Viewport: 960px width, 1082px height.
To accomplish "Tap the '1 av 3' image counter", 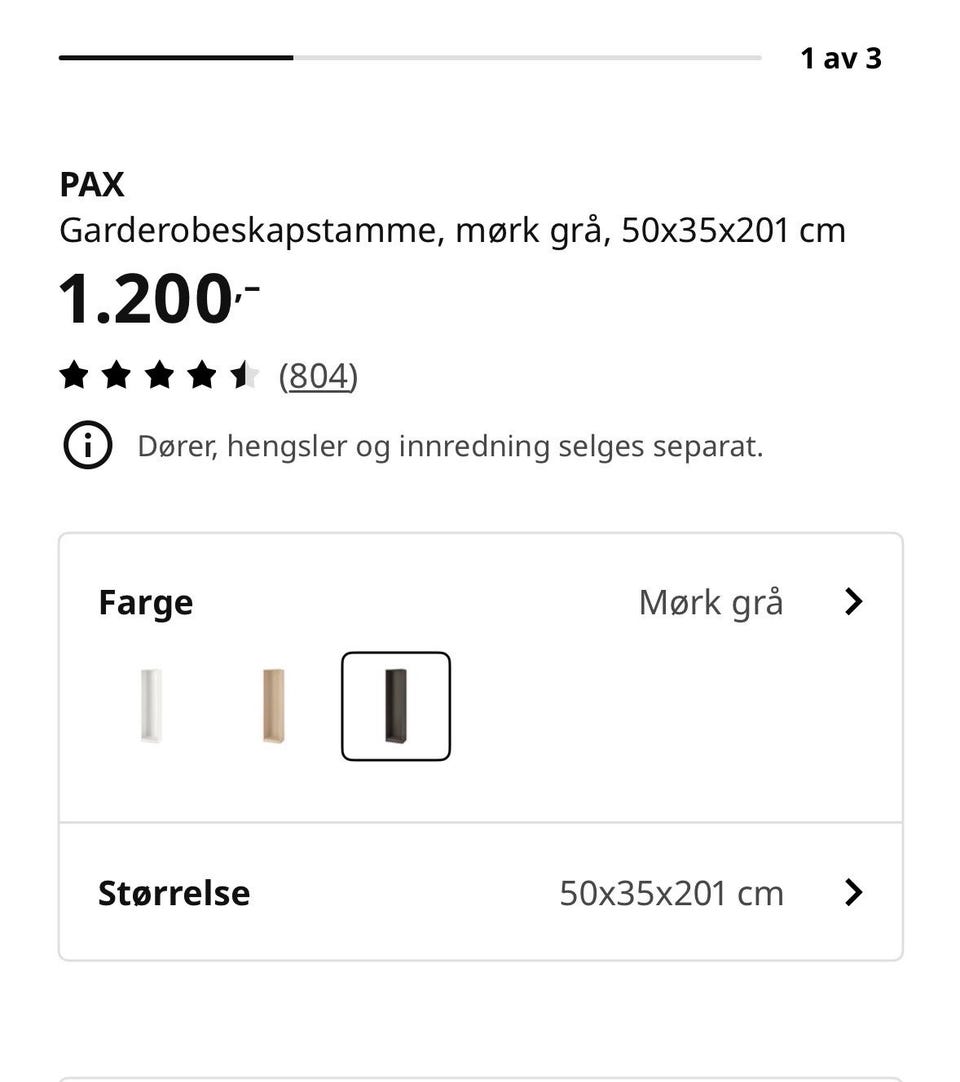I will (x=841, y=59).
